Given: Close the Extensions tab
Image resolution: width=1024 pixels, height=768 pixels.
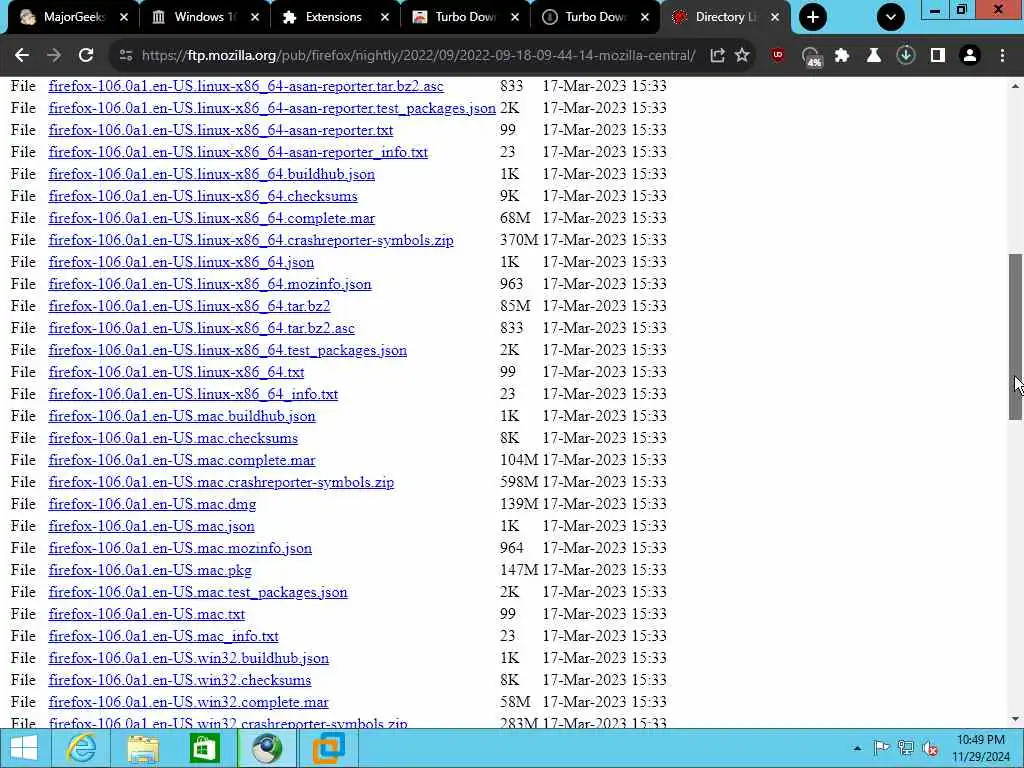Looking at the screenshot, I should coord(385,17).
